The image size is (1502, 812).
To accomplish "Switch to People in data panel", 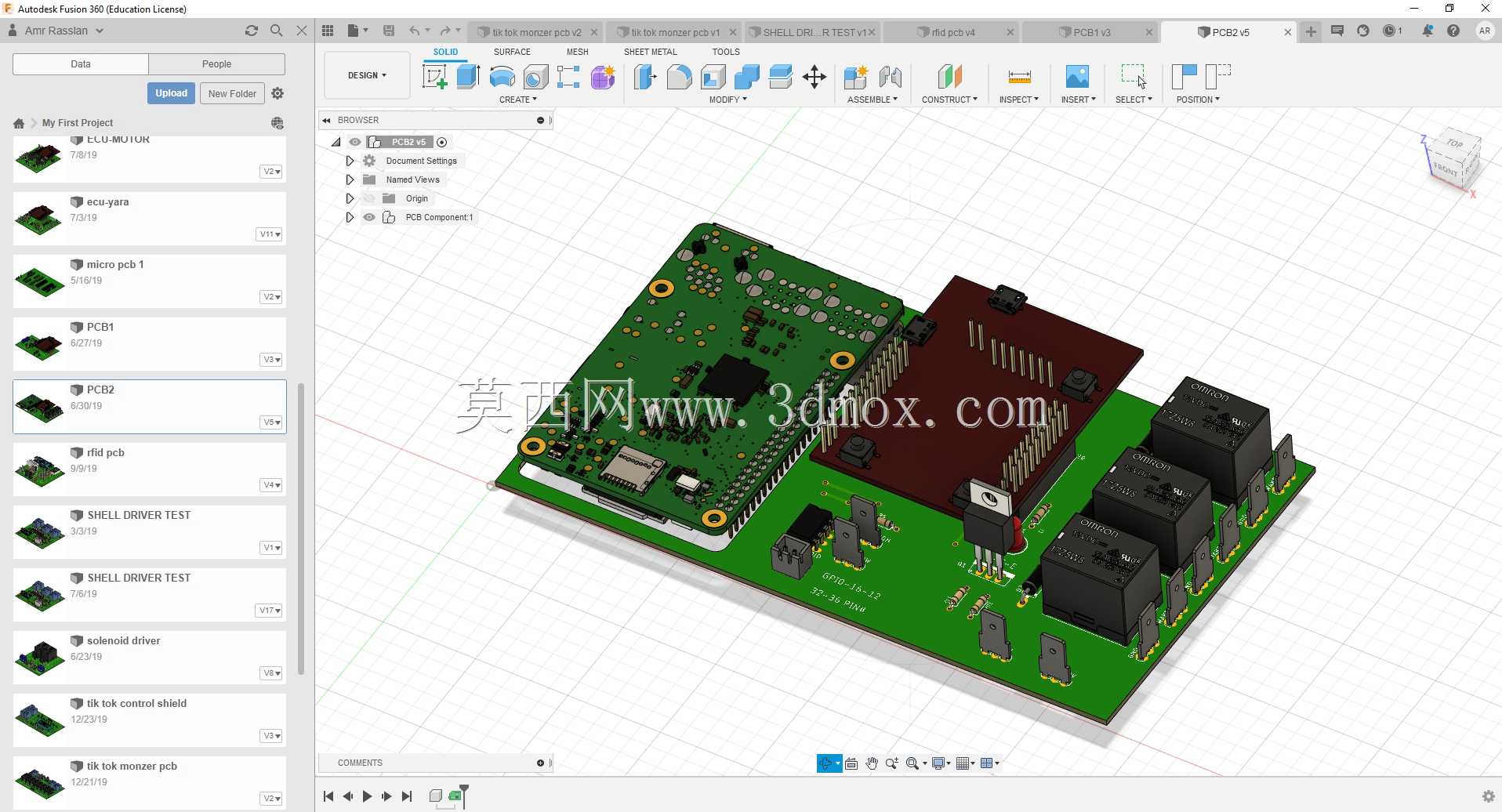I will 216,64.
